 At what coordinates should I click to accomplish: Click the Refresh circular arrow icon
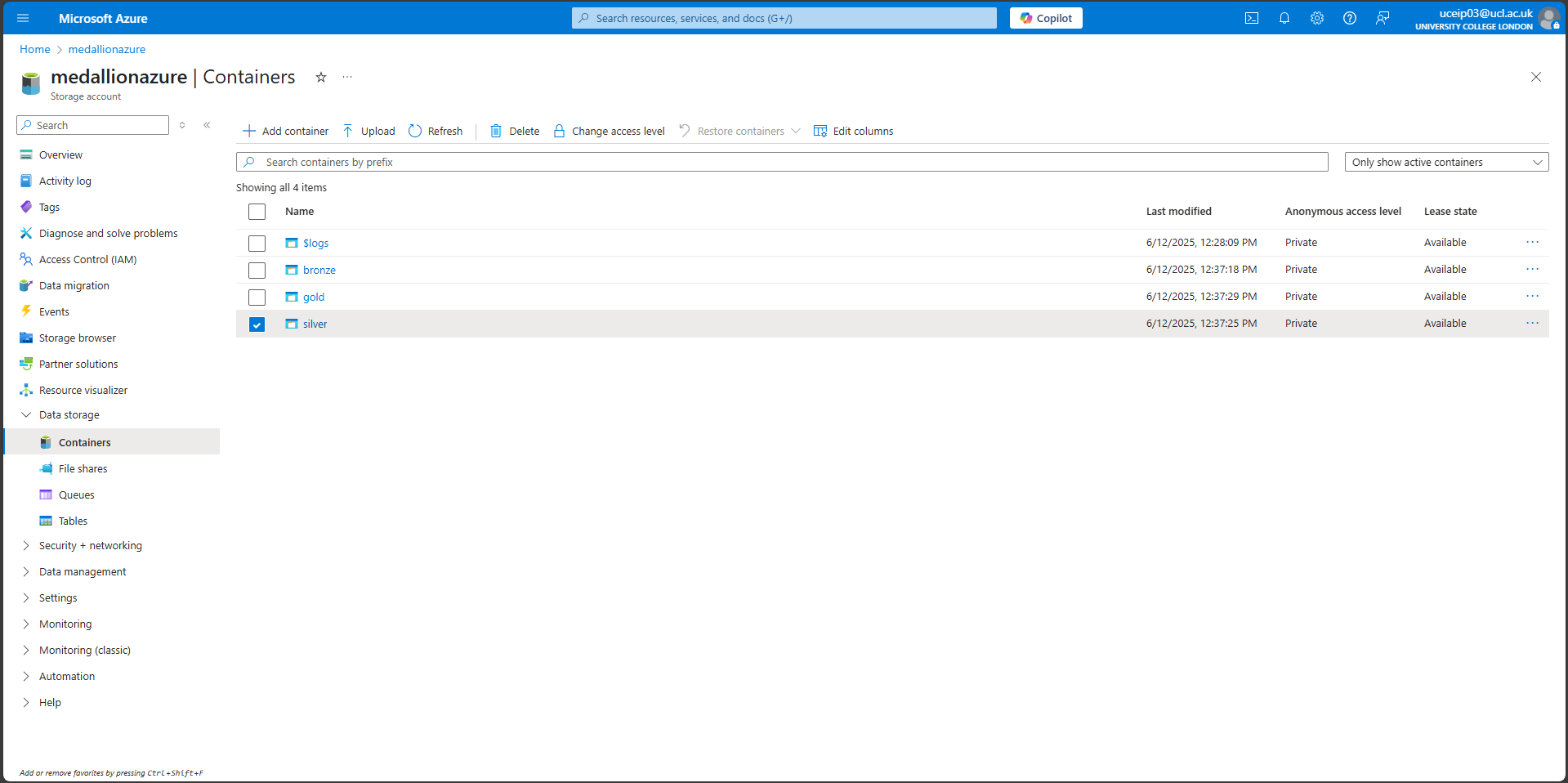[415, 131]
